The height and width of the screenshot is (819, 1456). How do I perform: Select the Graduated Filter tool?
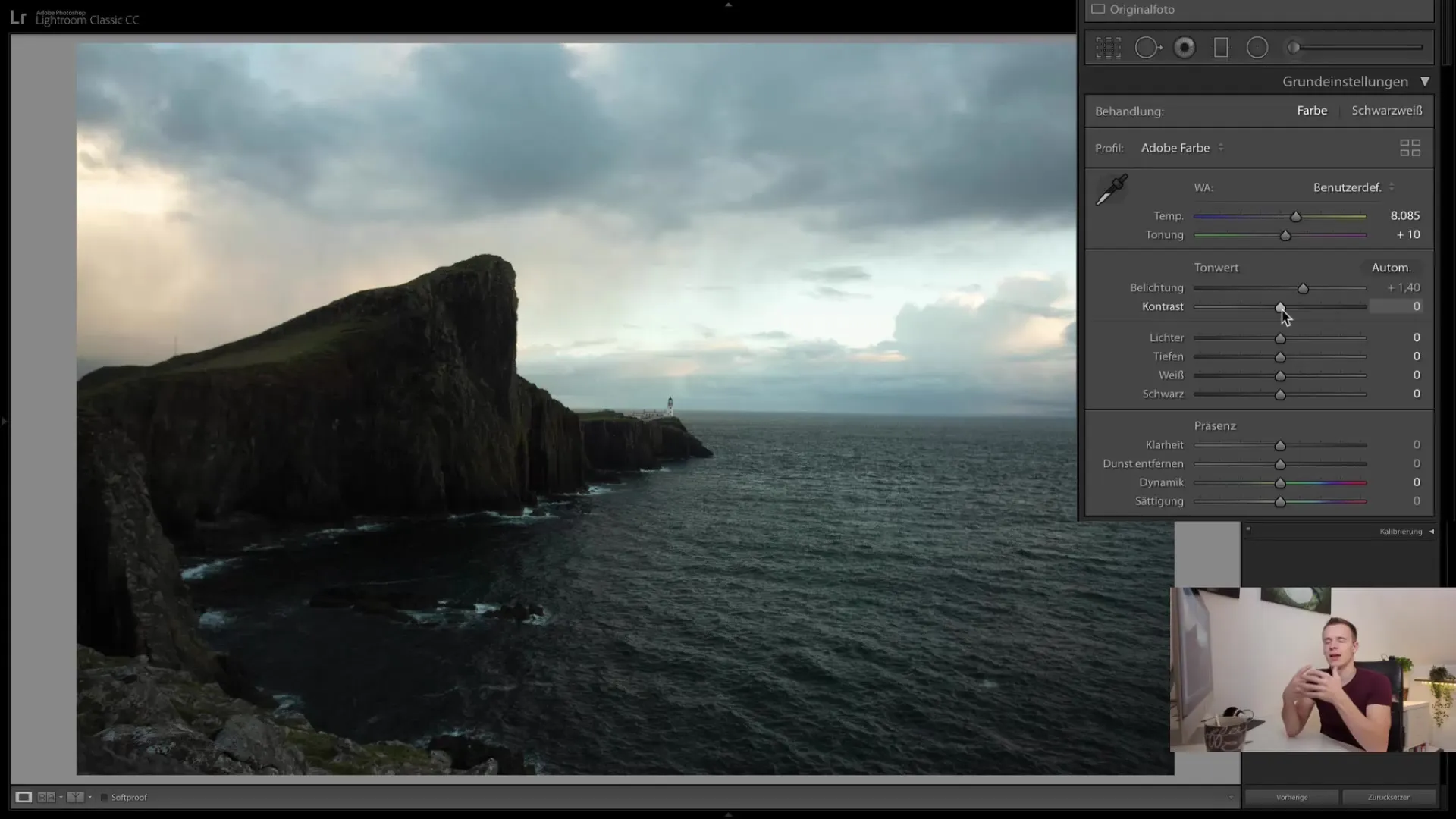pos(1221,48)
